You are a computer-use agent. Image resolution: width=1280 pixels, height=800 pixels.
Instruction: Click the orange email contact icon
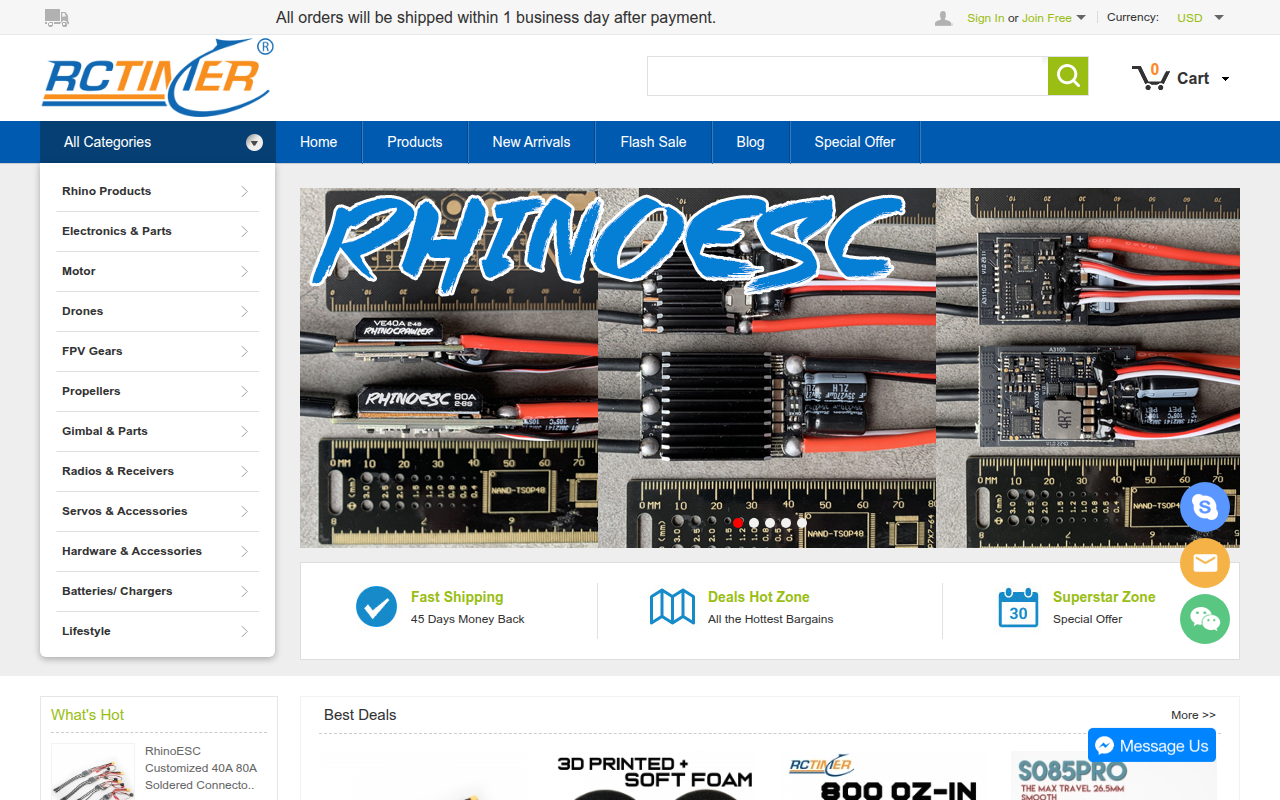(x=1205, y=563)
